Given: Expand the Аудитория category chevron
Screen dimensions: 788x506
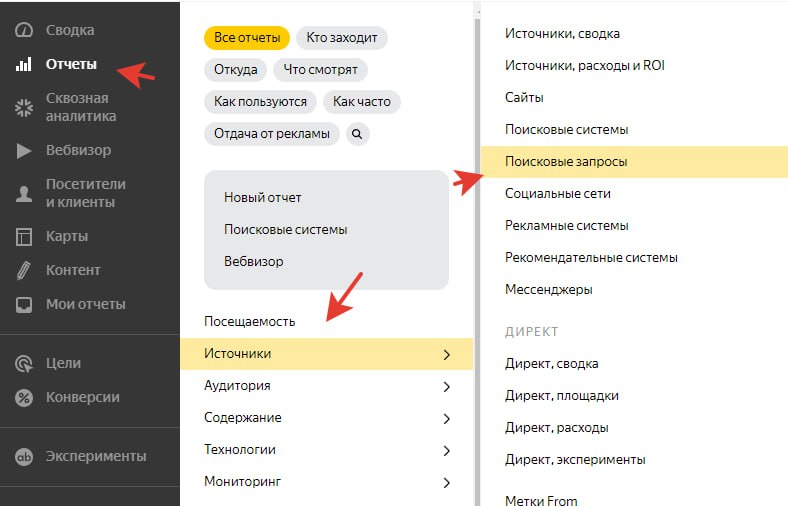Looking at the screenshot, I should 446,387.
